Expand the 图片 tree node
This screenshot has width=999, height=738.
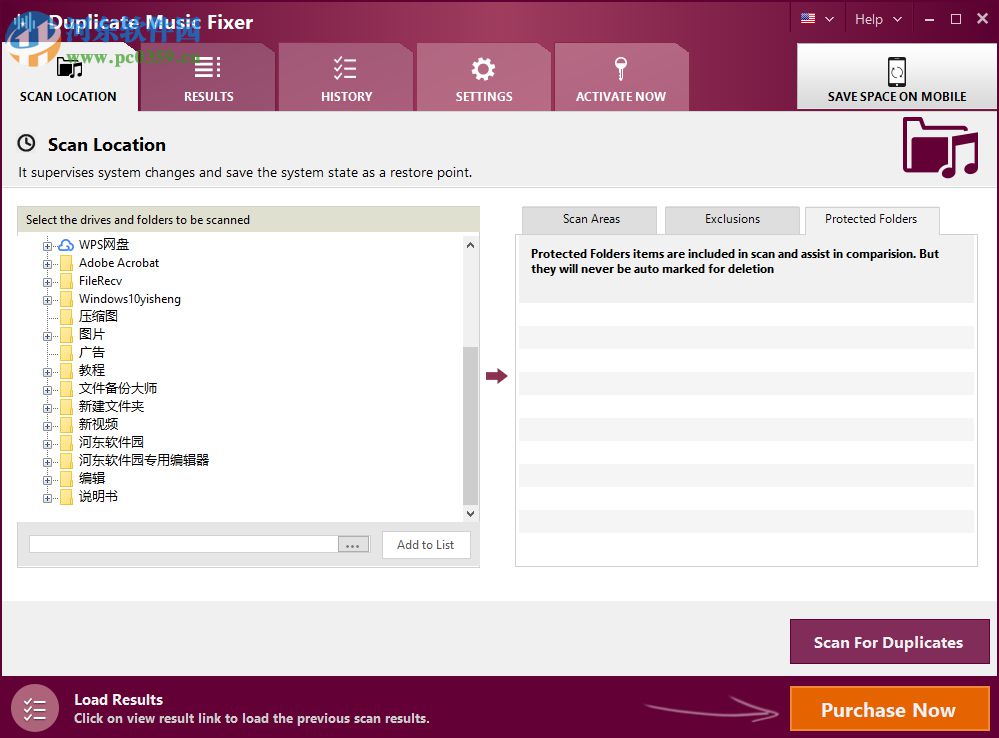click(47, 336)
